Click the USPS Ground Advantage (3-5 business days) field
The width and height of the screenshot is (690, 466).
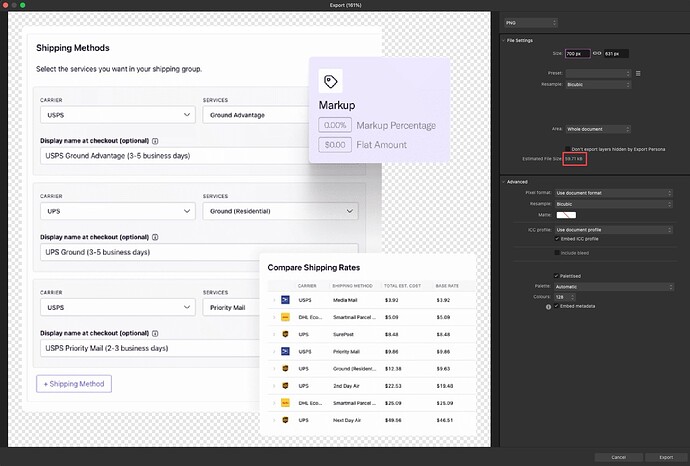point(175,156)
